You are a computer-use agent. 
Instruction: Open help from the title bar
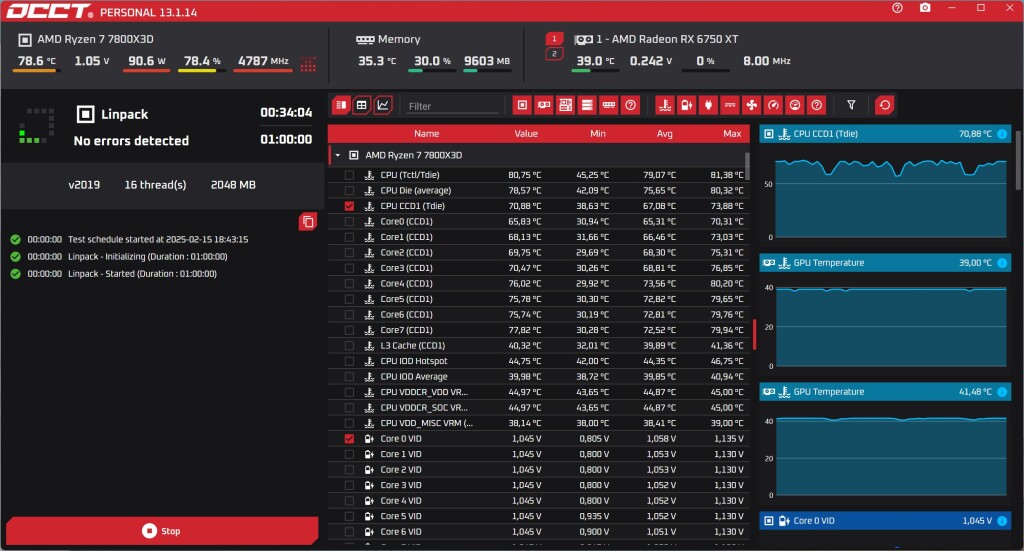897,8
